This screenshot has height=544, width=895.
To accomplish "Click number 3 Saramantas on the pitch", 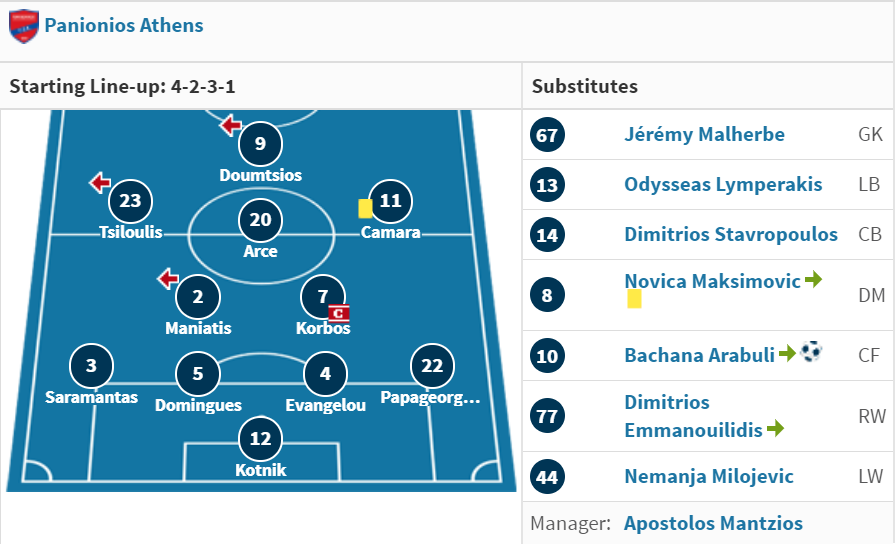I will coord(91,365).
